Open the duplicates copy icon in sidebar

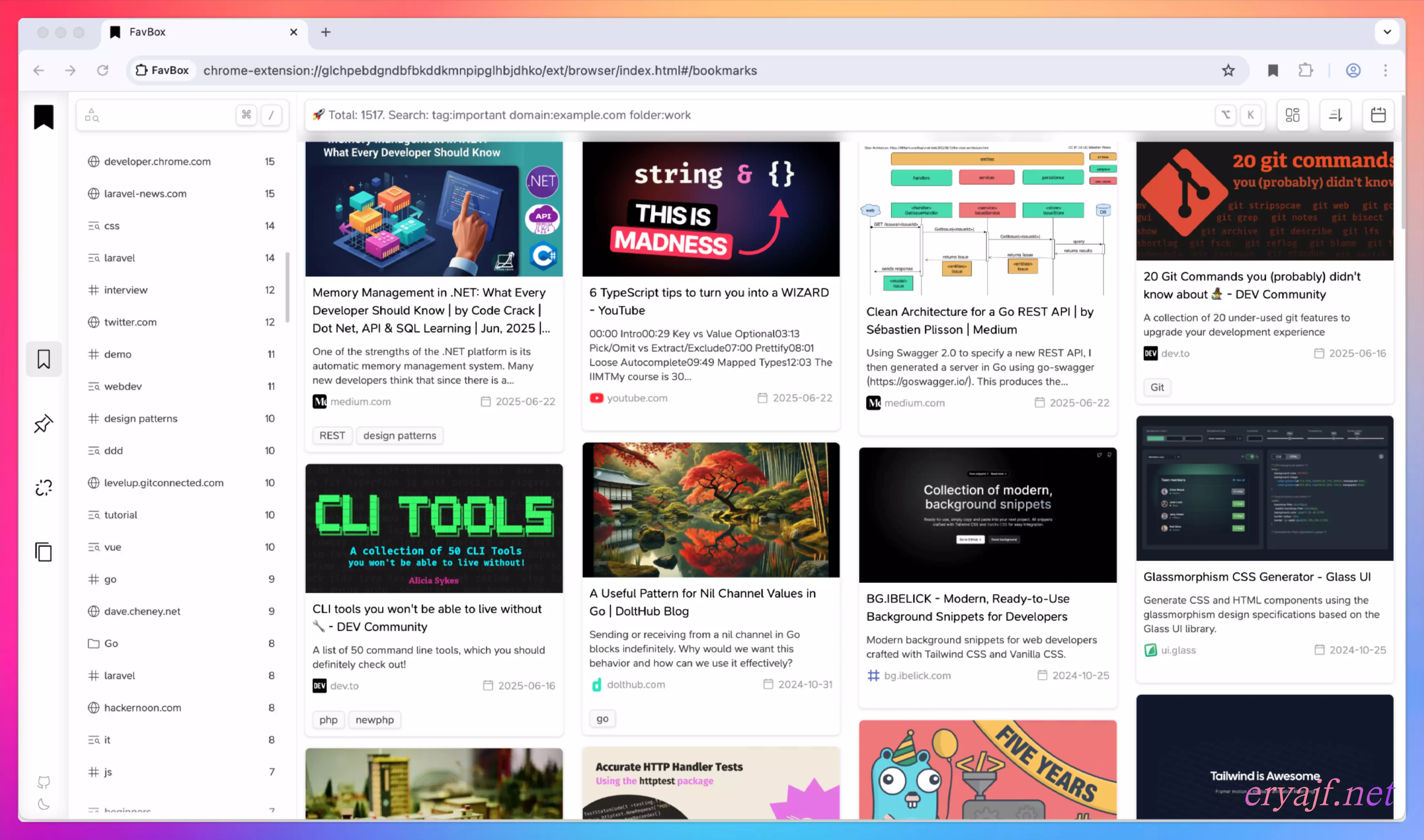point(44,551)
